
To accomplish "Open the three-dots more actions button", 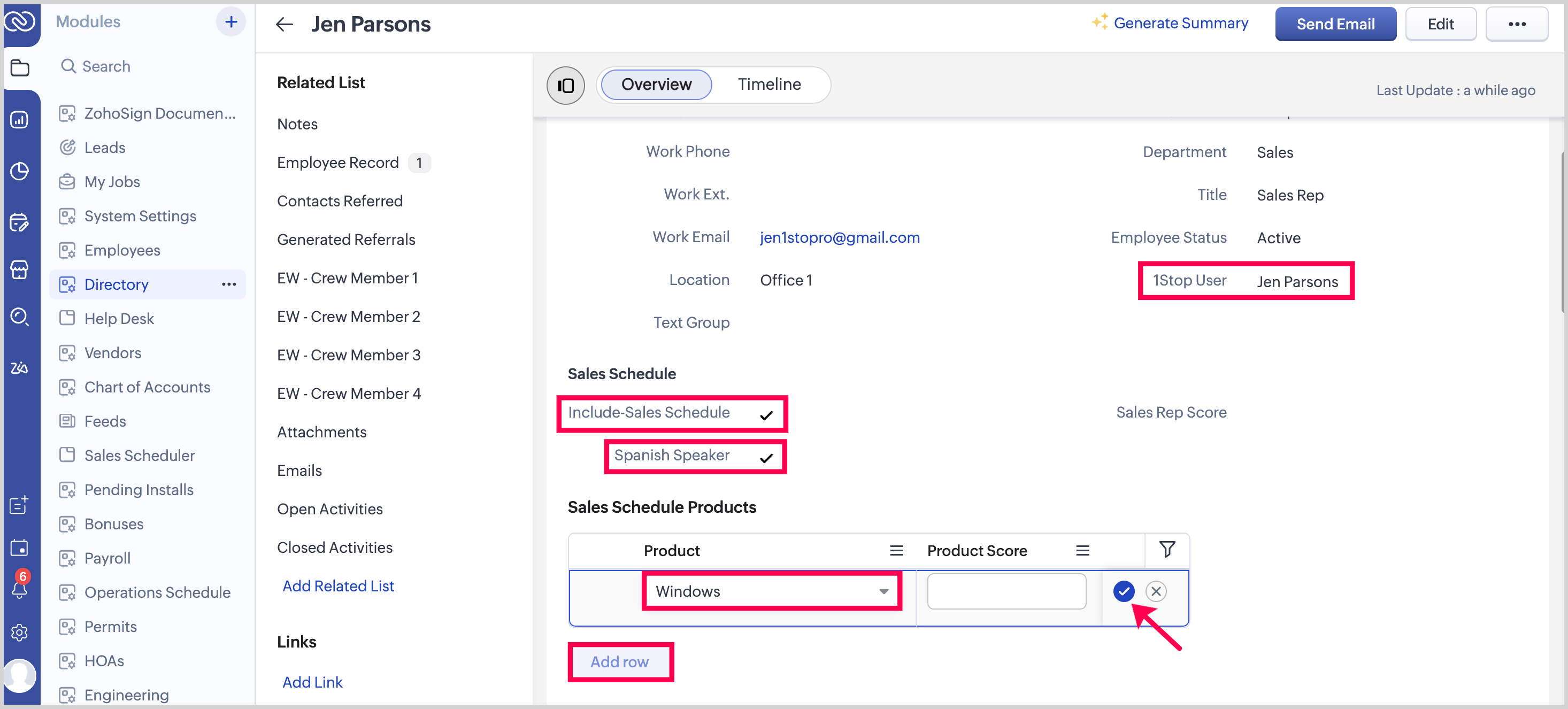I will [1516, 25].
